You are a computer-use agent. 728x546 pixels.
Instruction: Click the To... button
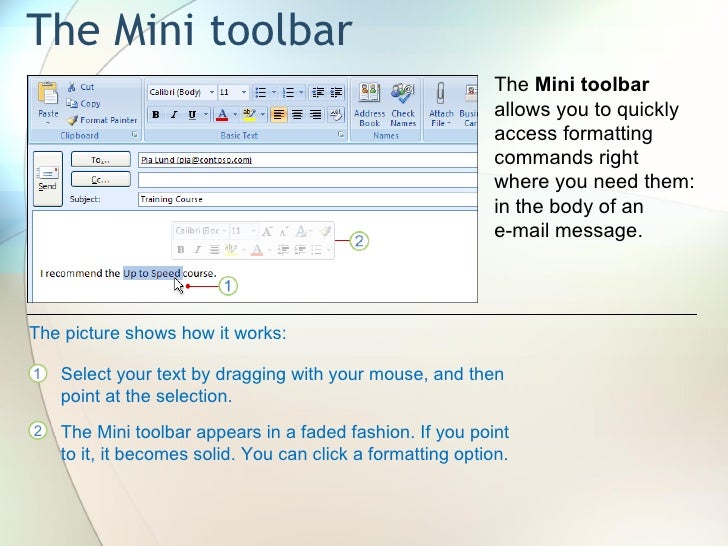(x=101, y=159)
